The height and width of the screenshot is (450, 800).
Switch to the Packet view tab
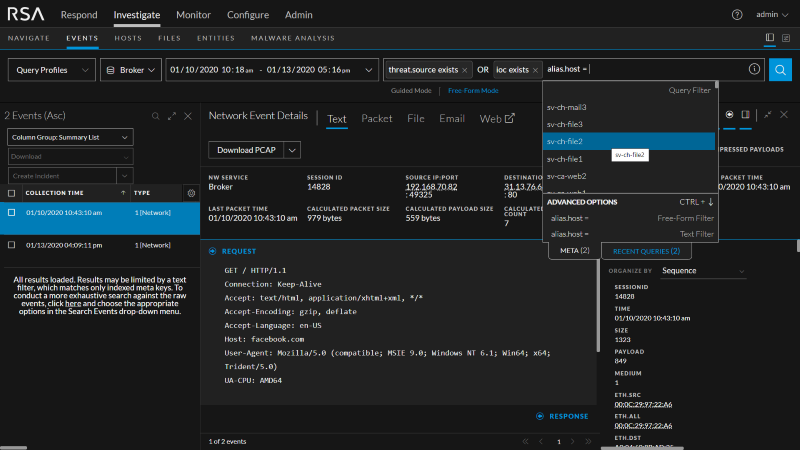click(377, 118)
